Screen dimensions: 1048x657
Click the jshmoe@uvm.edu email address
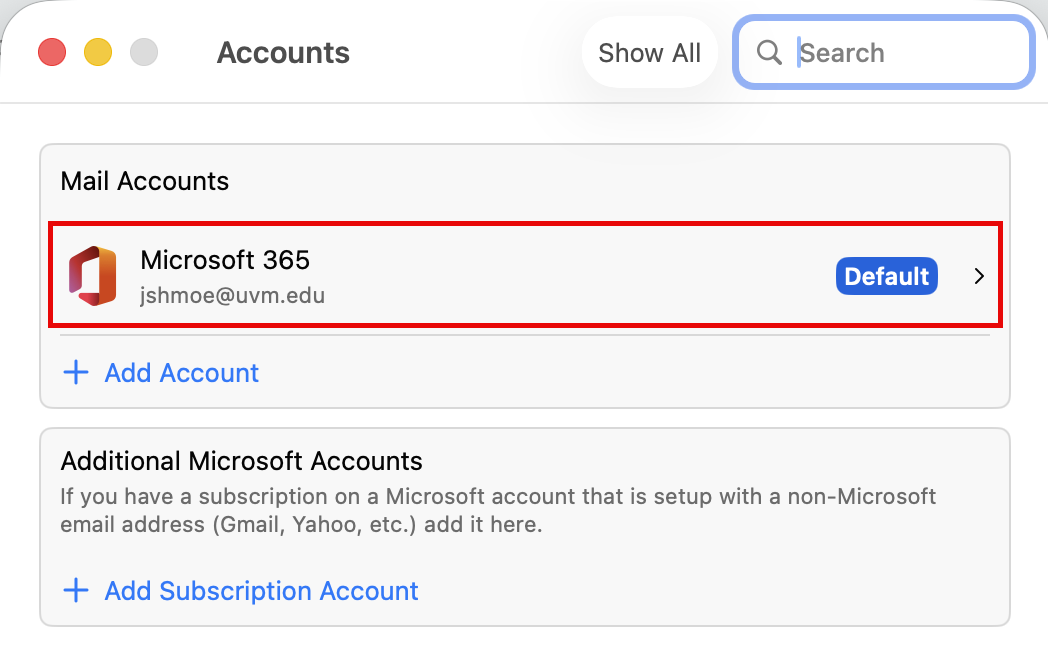[x=232, y=296]
